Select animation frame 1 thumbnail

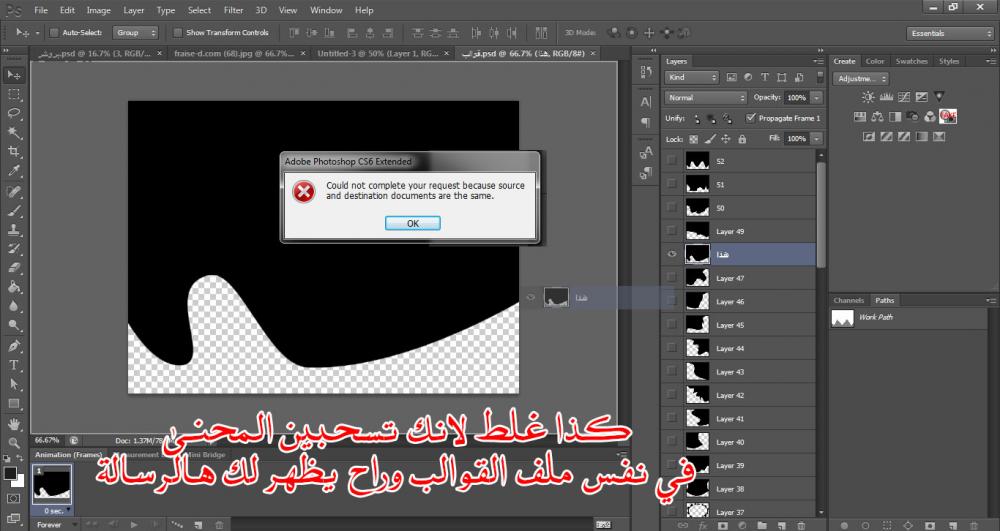click(51, 484)
